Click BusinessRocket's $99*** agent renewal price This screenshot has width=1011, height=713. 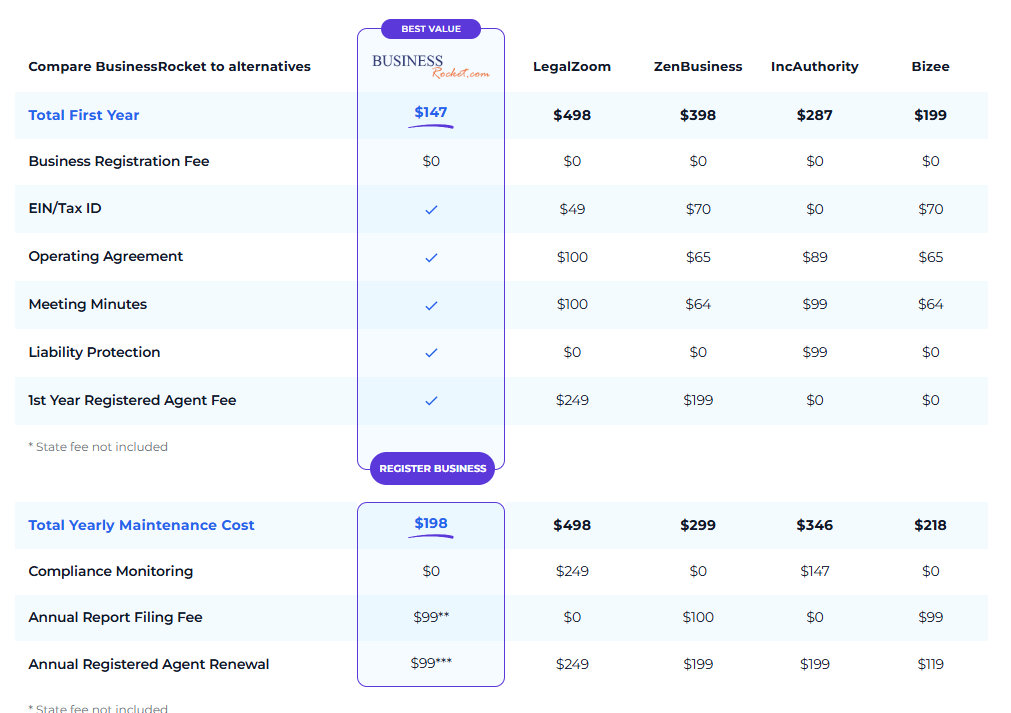point(431,663)
